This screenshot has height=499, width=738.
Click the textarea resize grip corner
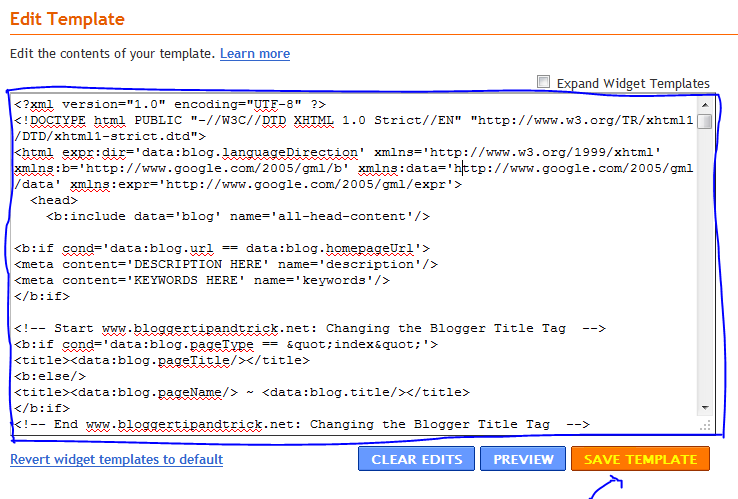705,426
